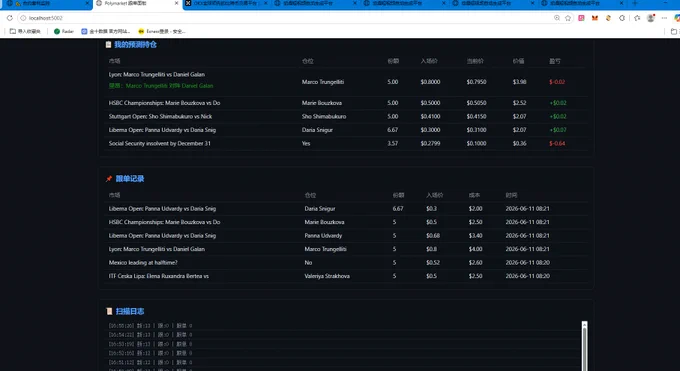Image resolution: width=680 pixels, height=371 pixels.
Task: Click the +$0.07 profit on Libema Open position
Action: pos(558,130)
